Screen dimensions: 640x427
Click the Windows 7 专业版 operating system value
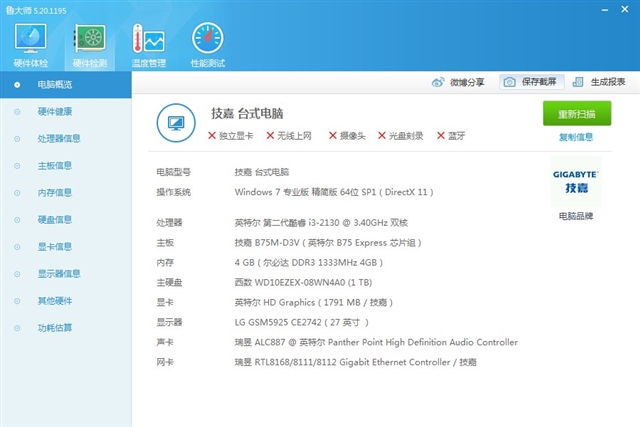click(x=334, y=192)
